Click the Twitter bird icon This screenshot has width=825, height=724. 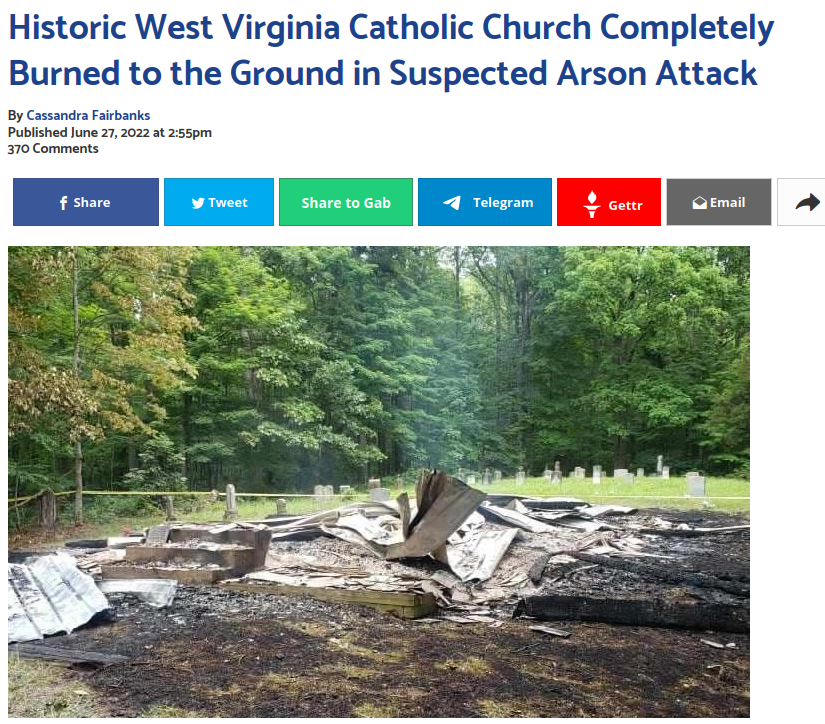(198, 203)
